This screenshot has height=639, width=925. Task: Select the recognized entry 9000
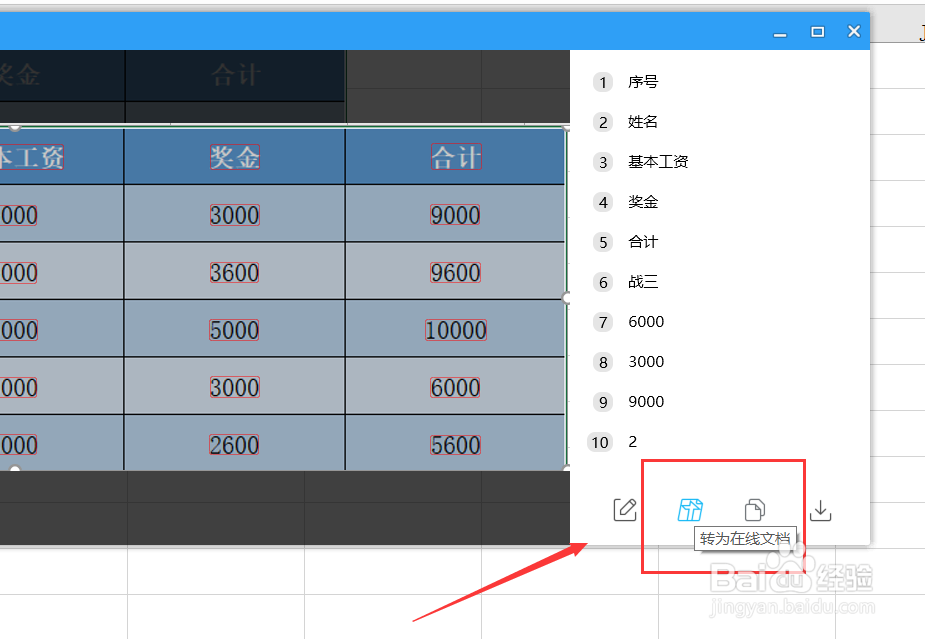tap(645, 401)
